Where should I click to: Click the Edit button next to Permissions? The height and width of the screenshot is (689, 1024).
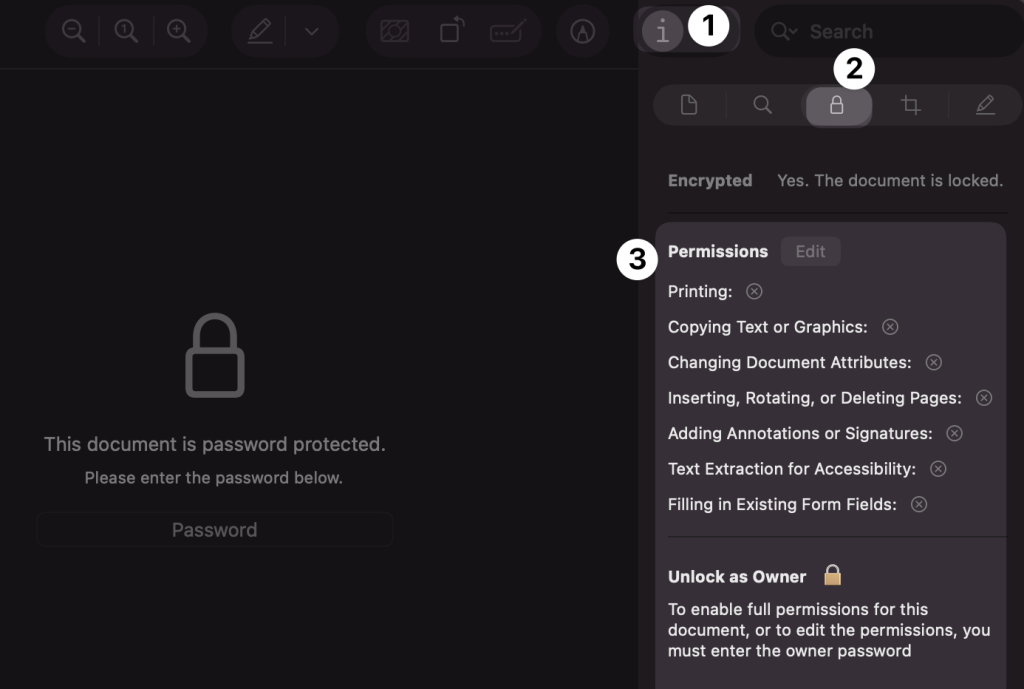click(810, 251)
